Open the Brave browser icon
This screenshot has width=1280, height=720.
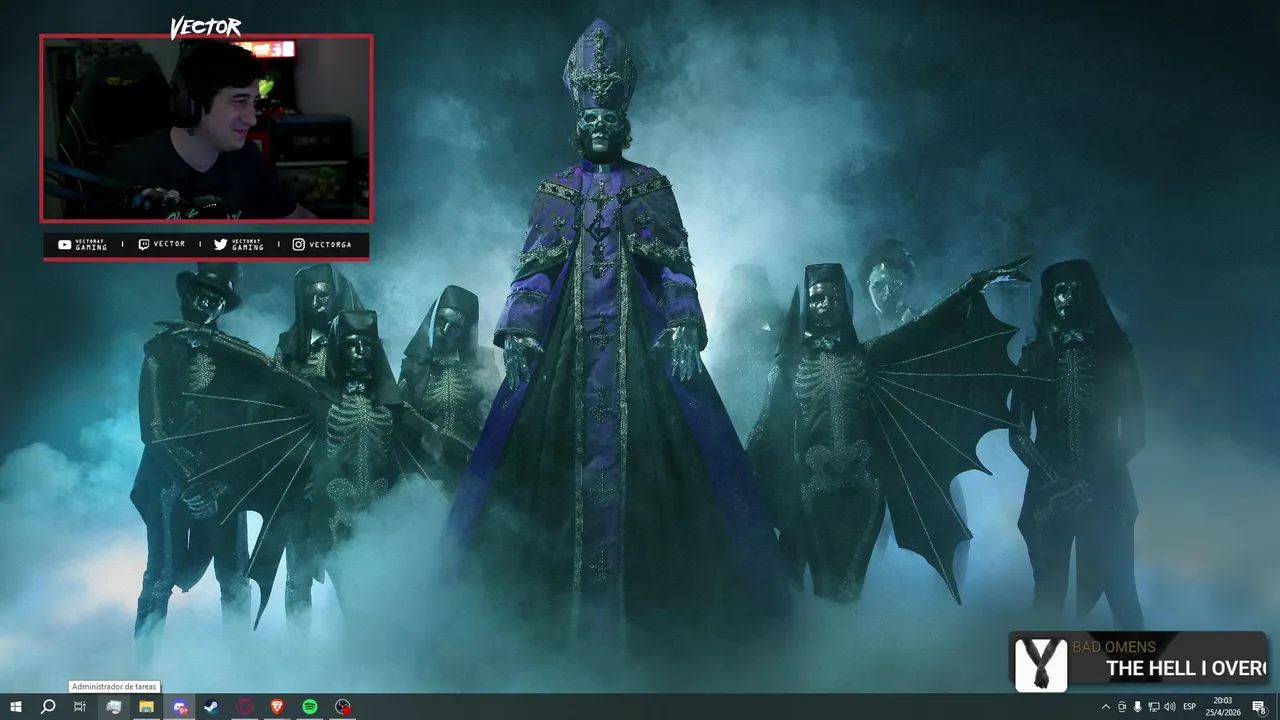[277, 707]
